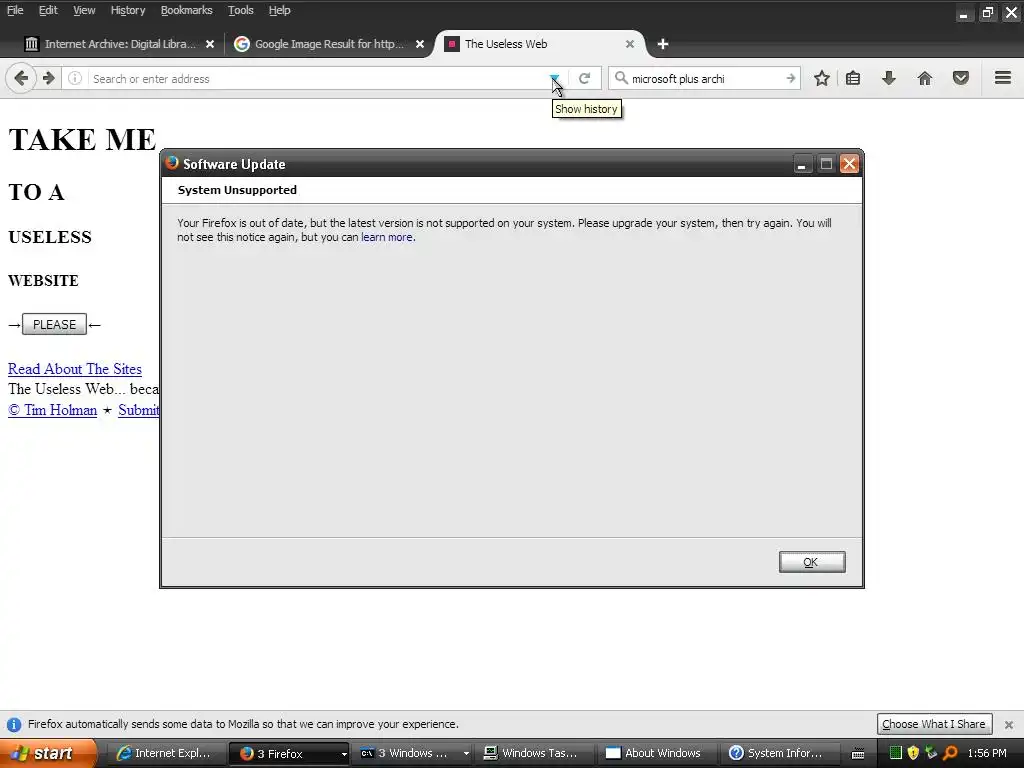
Task: Close The Useless Web tab
Action: coord(630,44)
